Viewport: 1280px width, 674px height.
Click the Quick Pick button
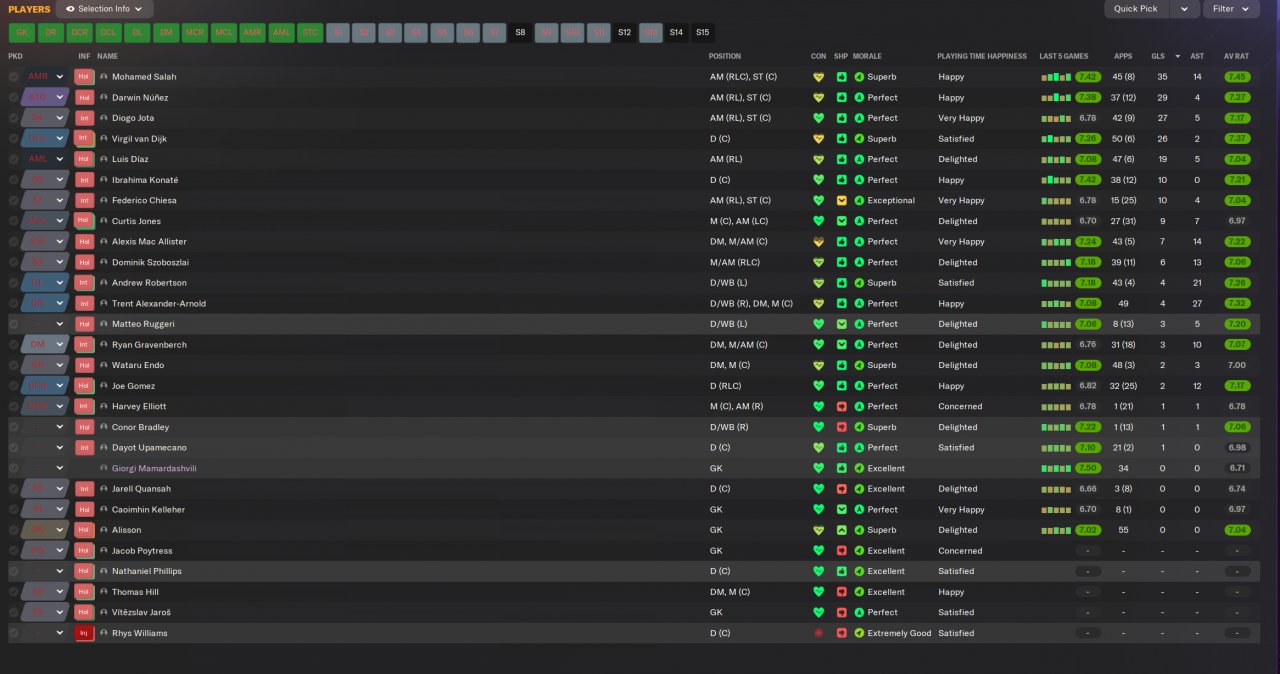click(1137, 9)
